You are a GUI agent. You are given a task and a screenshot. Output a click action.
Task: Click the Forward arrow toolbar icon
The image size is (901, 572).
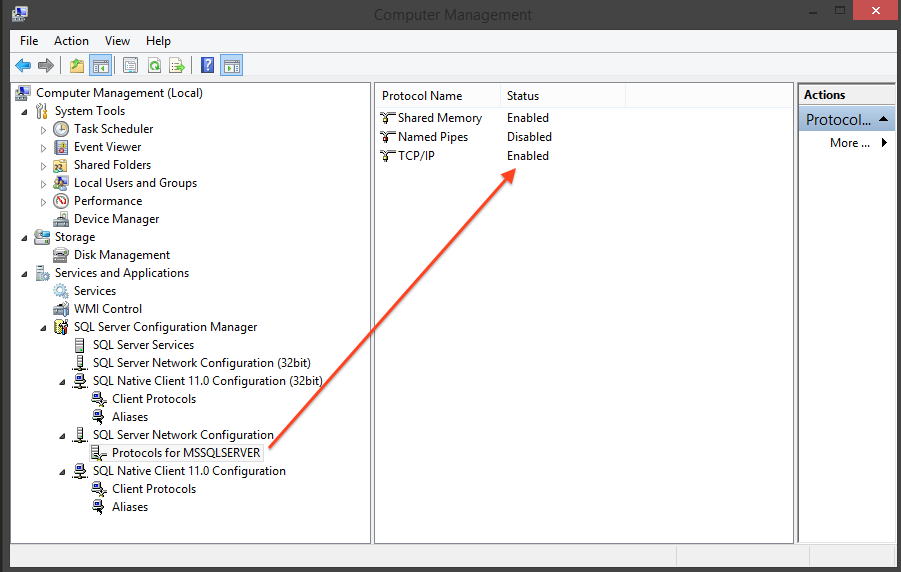coord(45,66)
